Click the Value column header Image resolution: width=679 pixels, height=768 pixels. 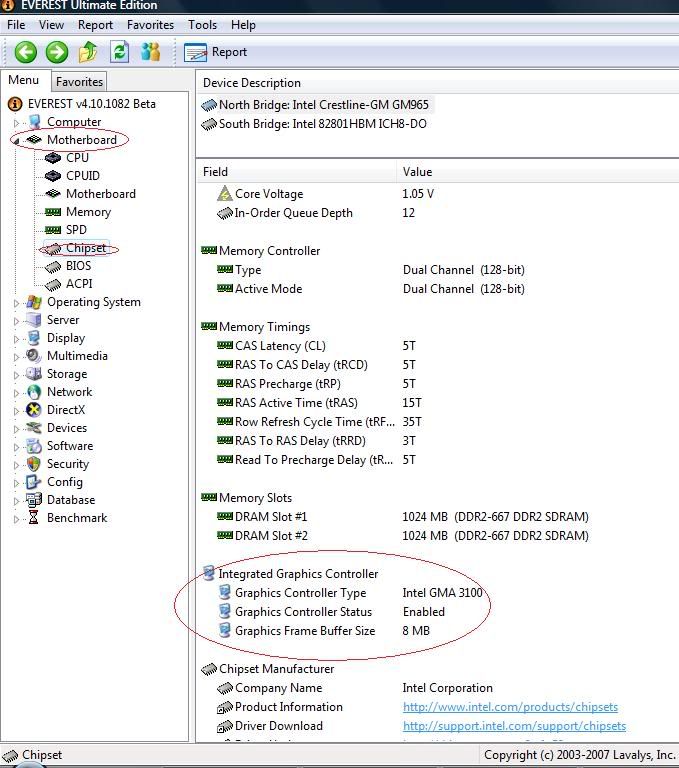tap(537, 172)
